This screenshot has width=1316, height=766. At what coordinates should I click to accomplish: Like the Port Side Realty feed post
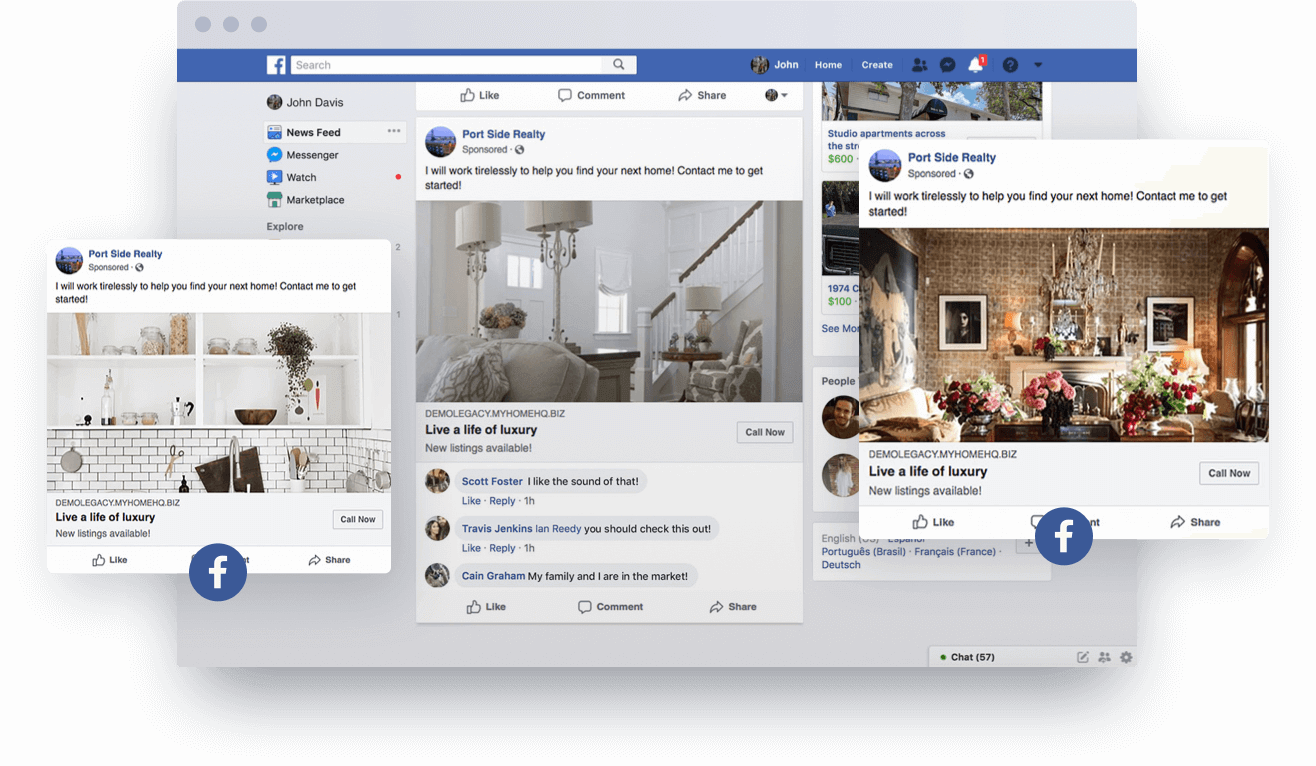[485, 607]
